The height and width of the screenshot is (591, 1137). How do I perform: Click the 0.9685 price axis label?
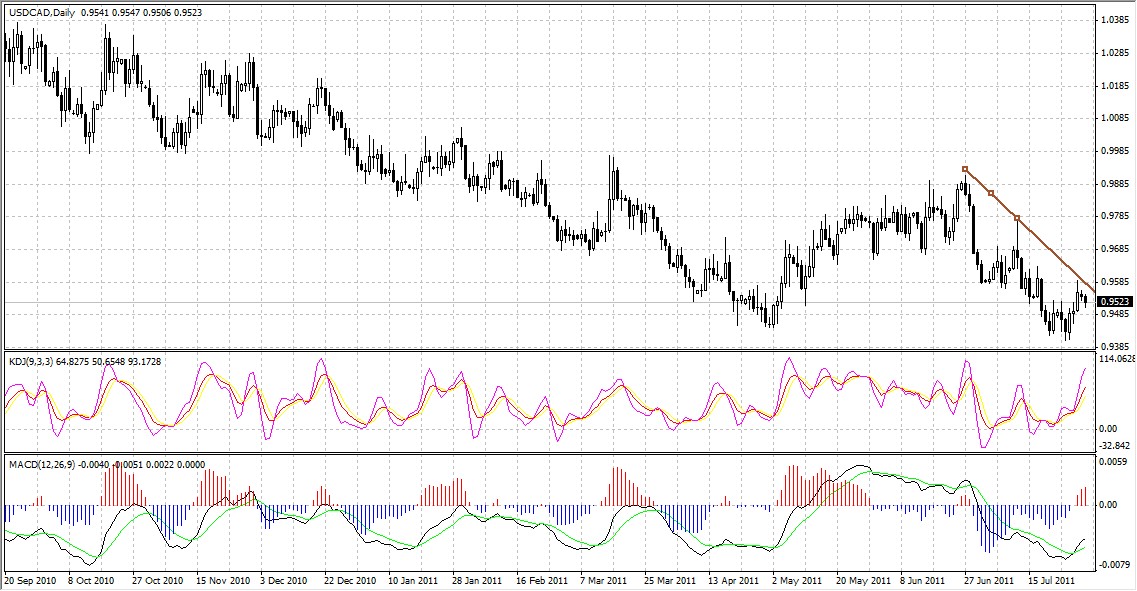[1114, 249]
